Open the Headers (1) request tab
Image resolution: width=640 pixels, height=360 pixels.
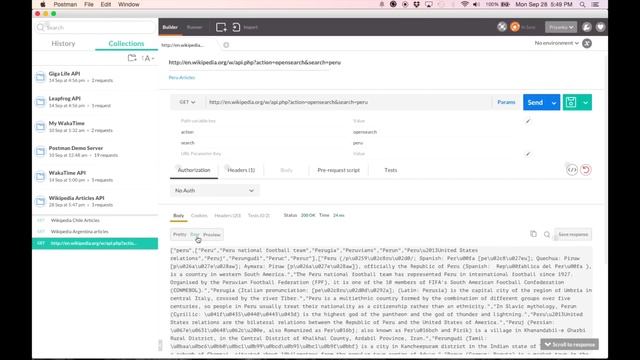241,170
